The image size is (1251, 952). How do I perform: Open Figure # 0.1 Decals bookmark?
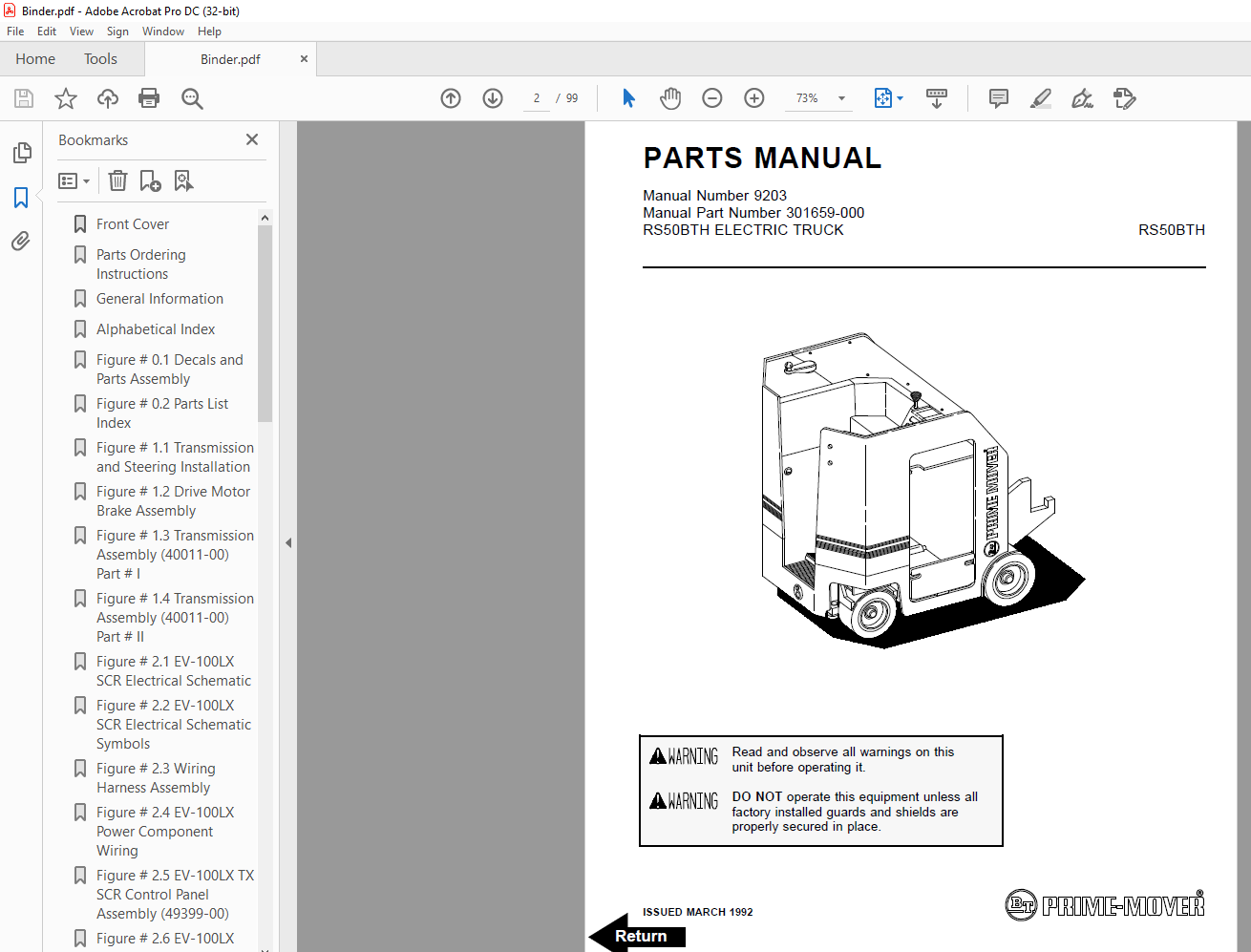point(169,370)
